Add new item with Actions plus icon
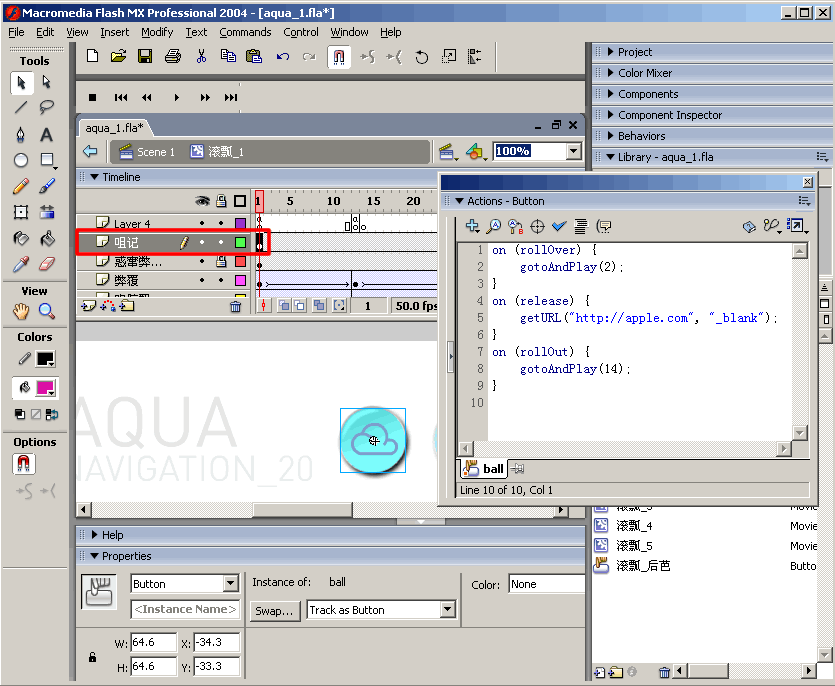 point(472,226)
